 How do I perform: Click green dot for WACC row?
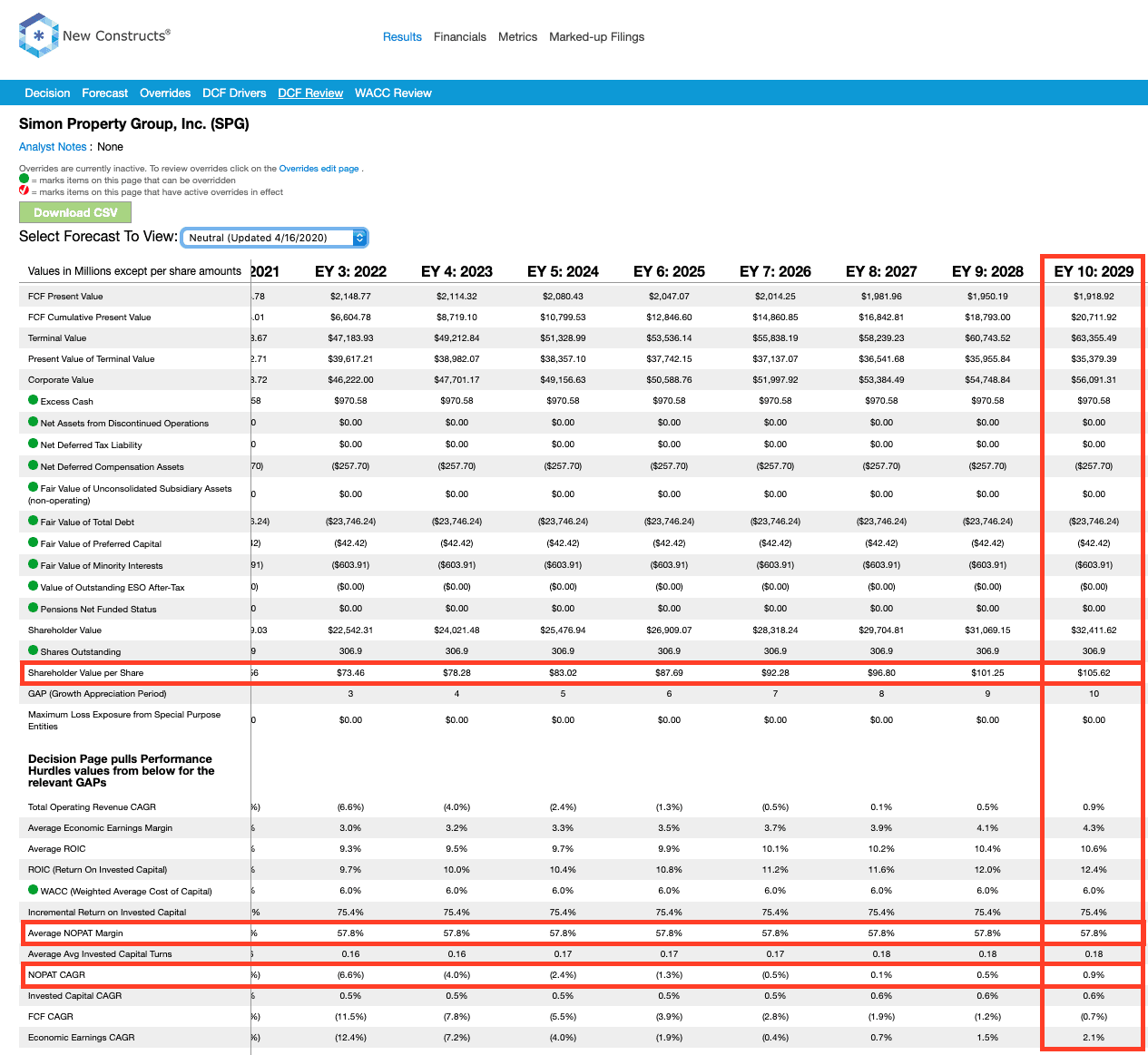pos(33,890)
